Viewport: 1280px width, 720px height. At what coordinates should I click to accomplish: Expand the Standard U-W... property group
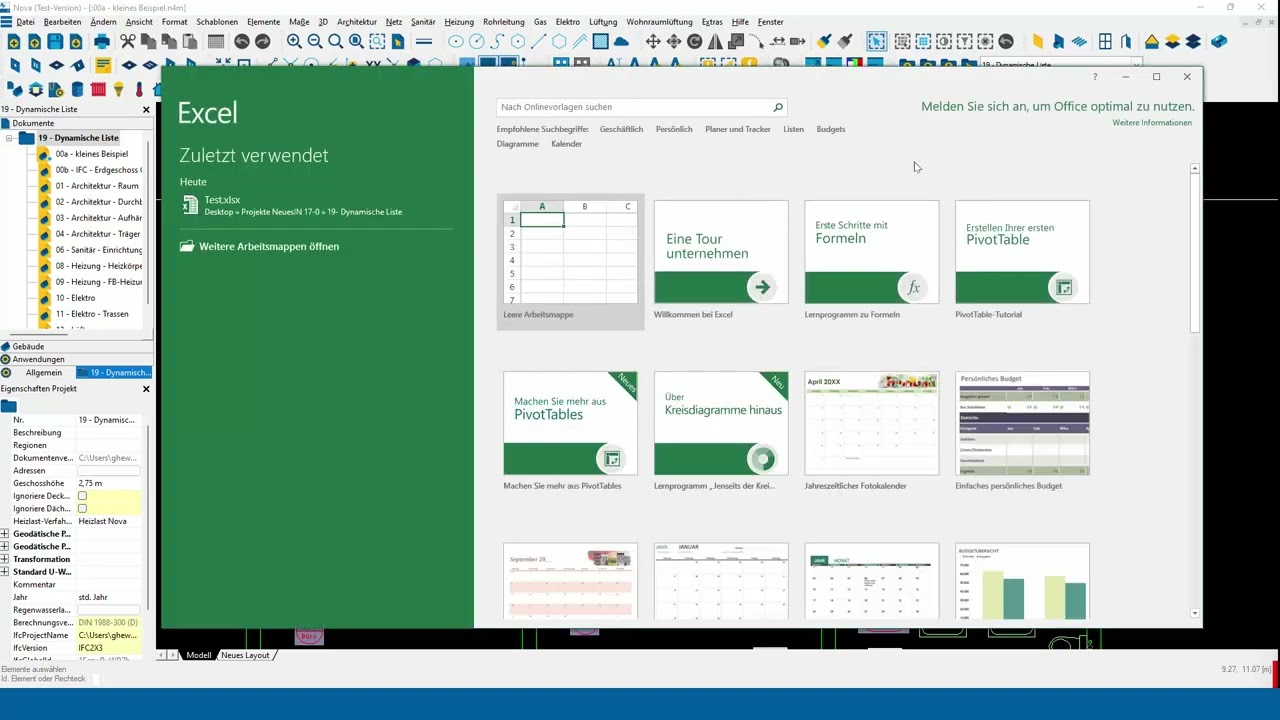5,572
